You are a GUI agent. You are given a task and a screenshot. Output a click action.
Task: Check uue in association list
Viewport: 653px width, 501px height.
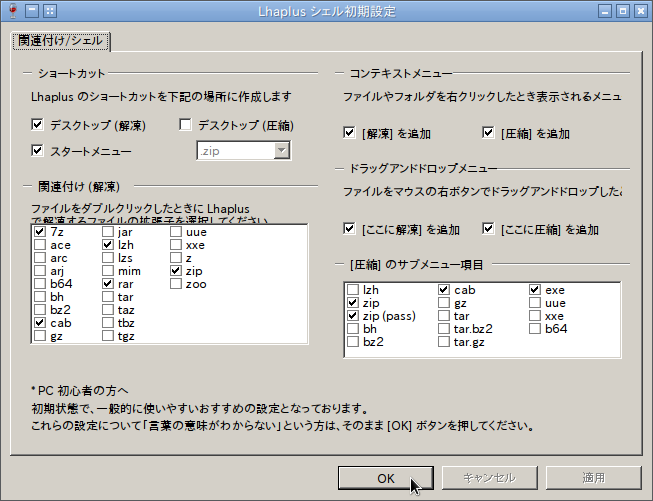176,232
